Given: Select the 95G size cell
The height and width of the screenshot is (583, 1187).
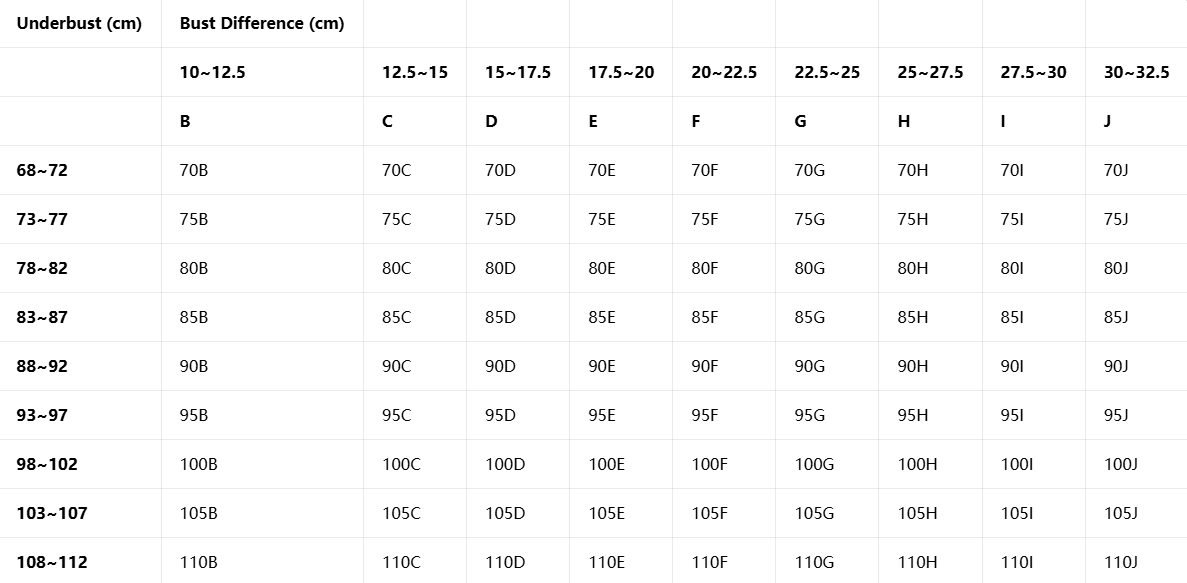Looking at the screenshot, I should tap(809, 415).
